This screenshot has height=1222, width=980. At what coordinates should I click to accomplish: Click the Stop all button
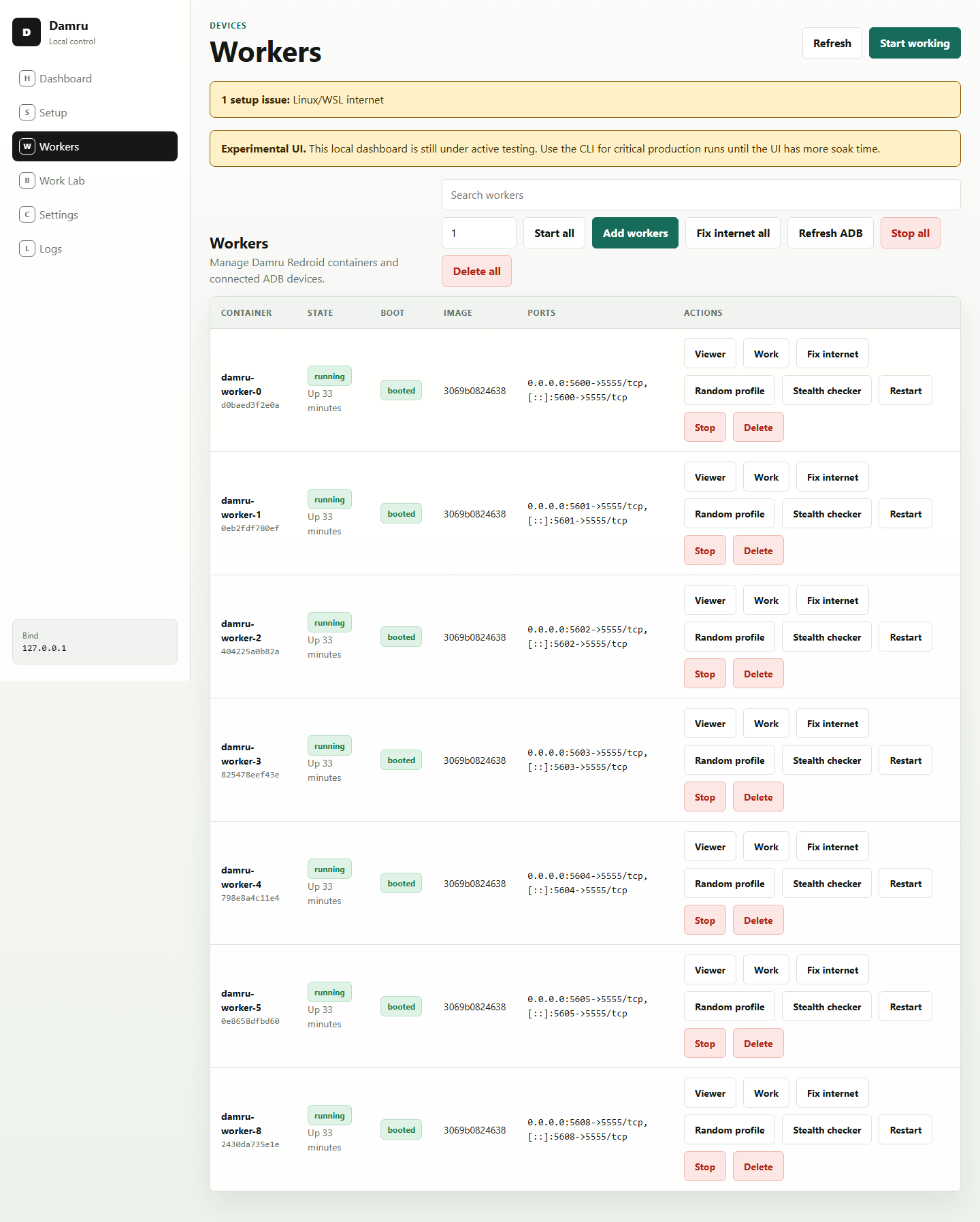(910, 233)
